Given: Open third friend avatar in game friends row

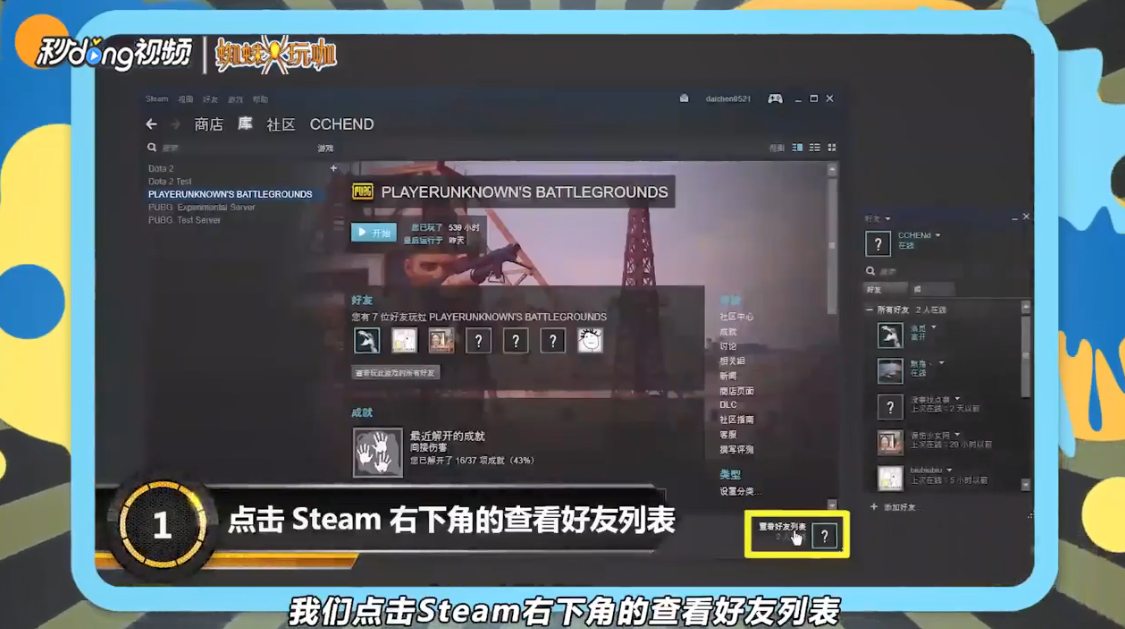Looking at the screenshot, I should pos(441,340).
